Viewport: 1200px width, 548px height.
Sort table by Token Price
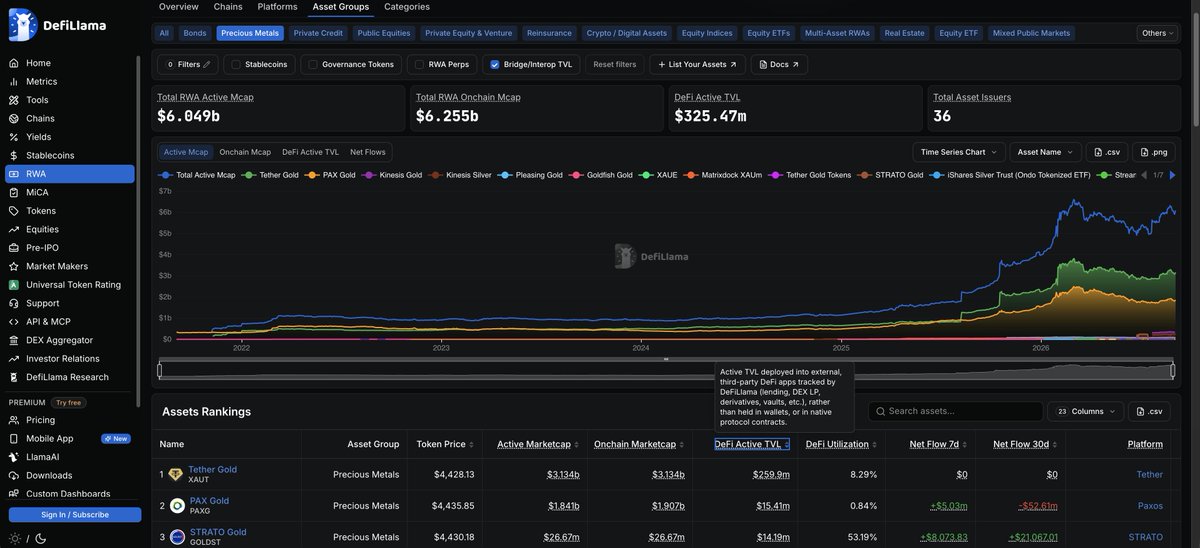[445, 444]
